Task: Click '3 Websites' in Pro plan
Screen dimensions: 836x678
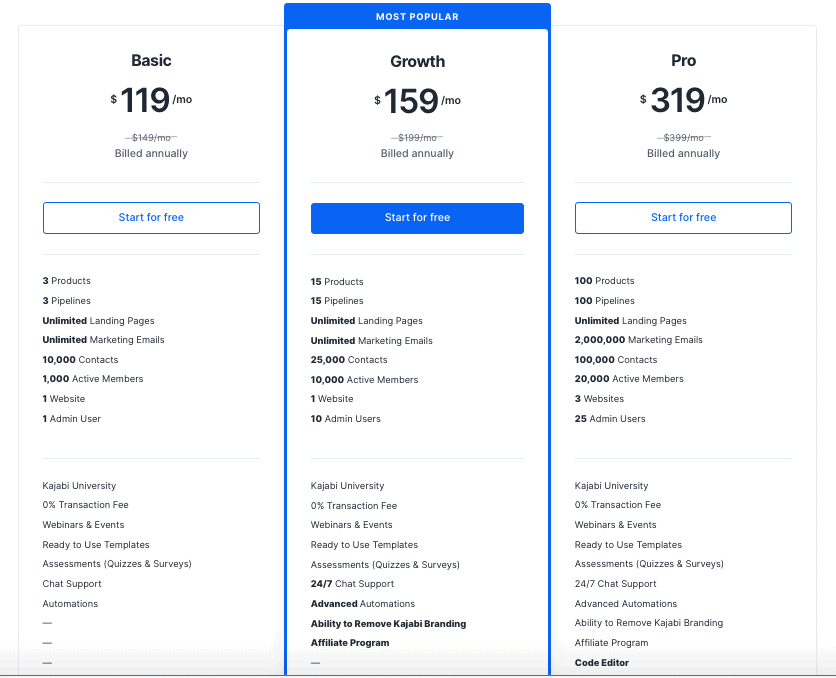Action: (599, 399)
